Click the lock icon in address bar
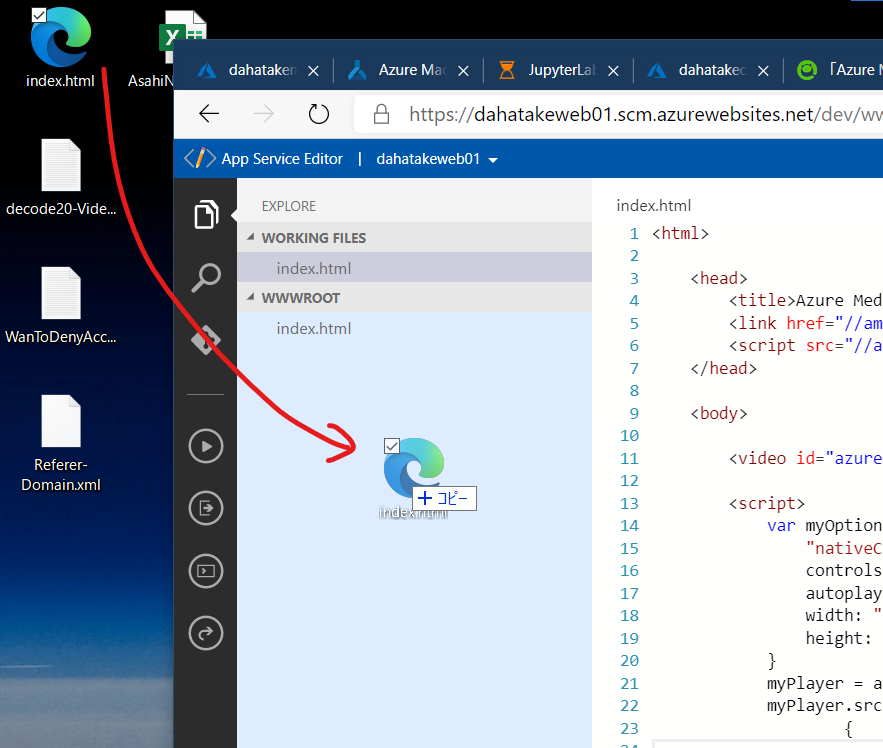 [381, 114]
